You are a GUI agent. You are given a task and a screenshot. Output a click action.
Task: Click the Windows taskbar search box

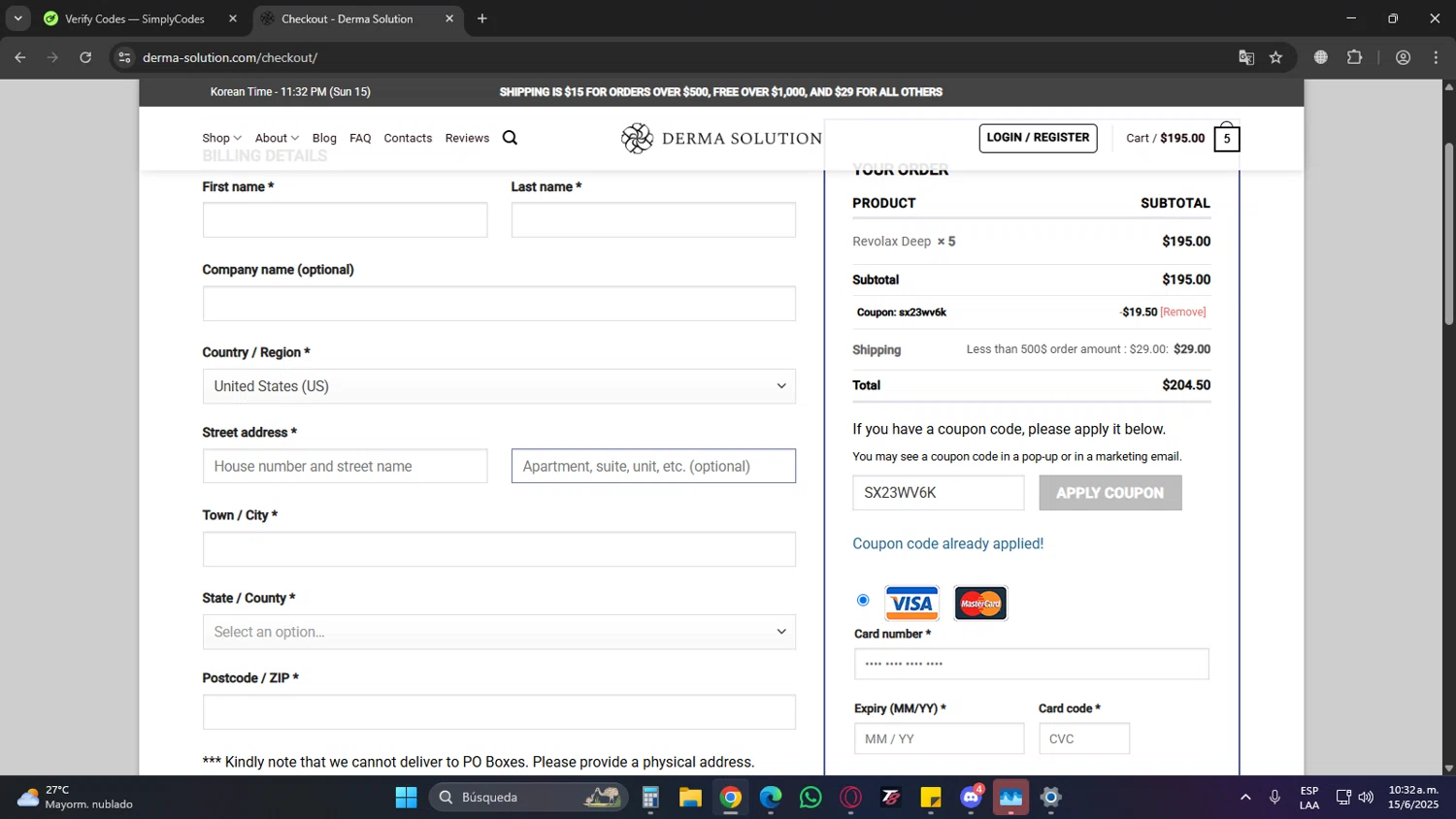[528, 798]
